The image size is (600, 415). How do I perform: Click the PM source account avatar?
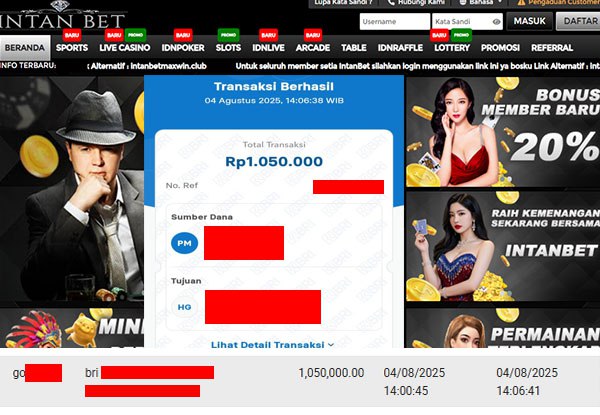coord(184,243)
